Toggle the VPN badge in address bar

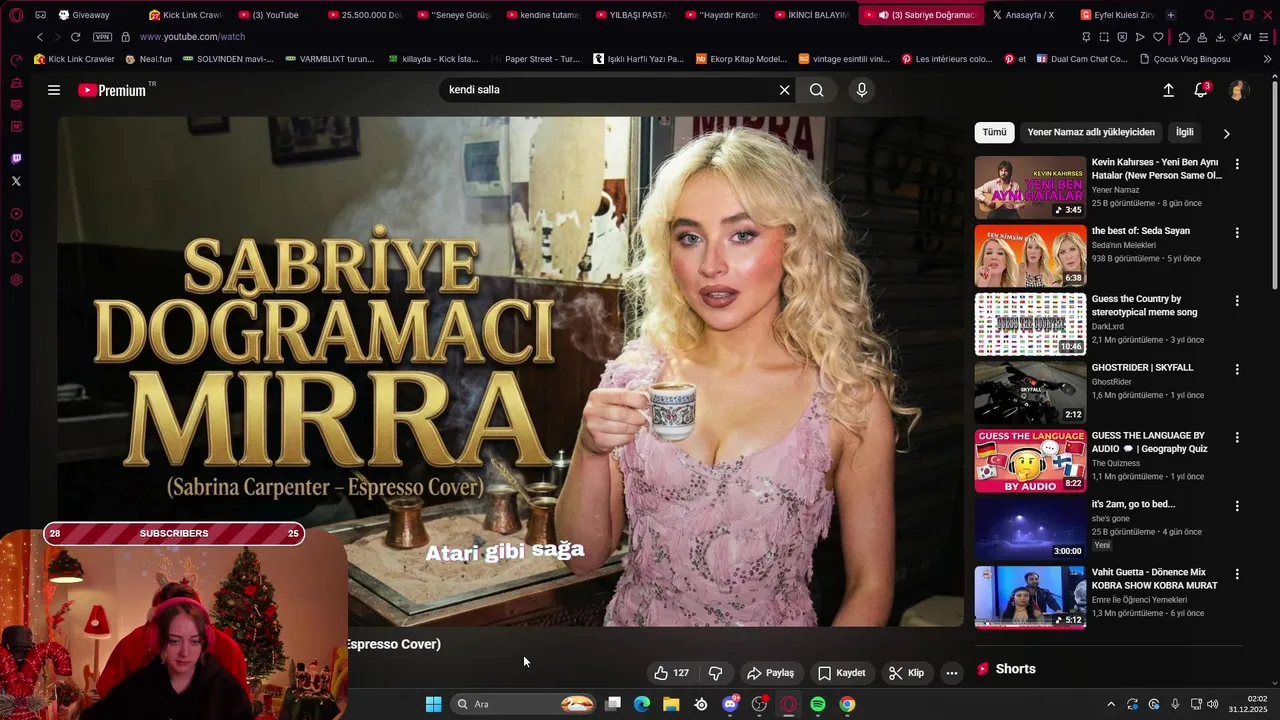[102, 37]
